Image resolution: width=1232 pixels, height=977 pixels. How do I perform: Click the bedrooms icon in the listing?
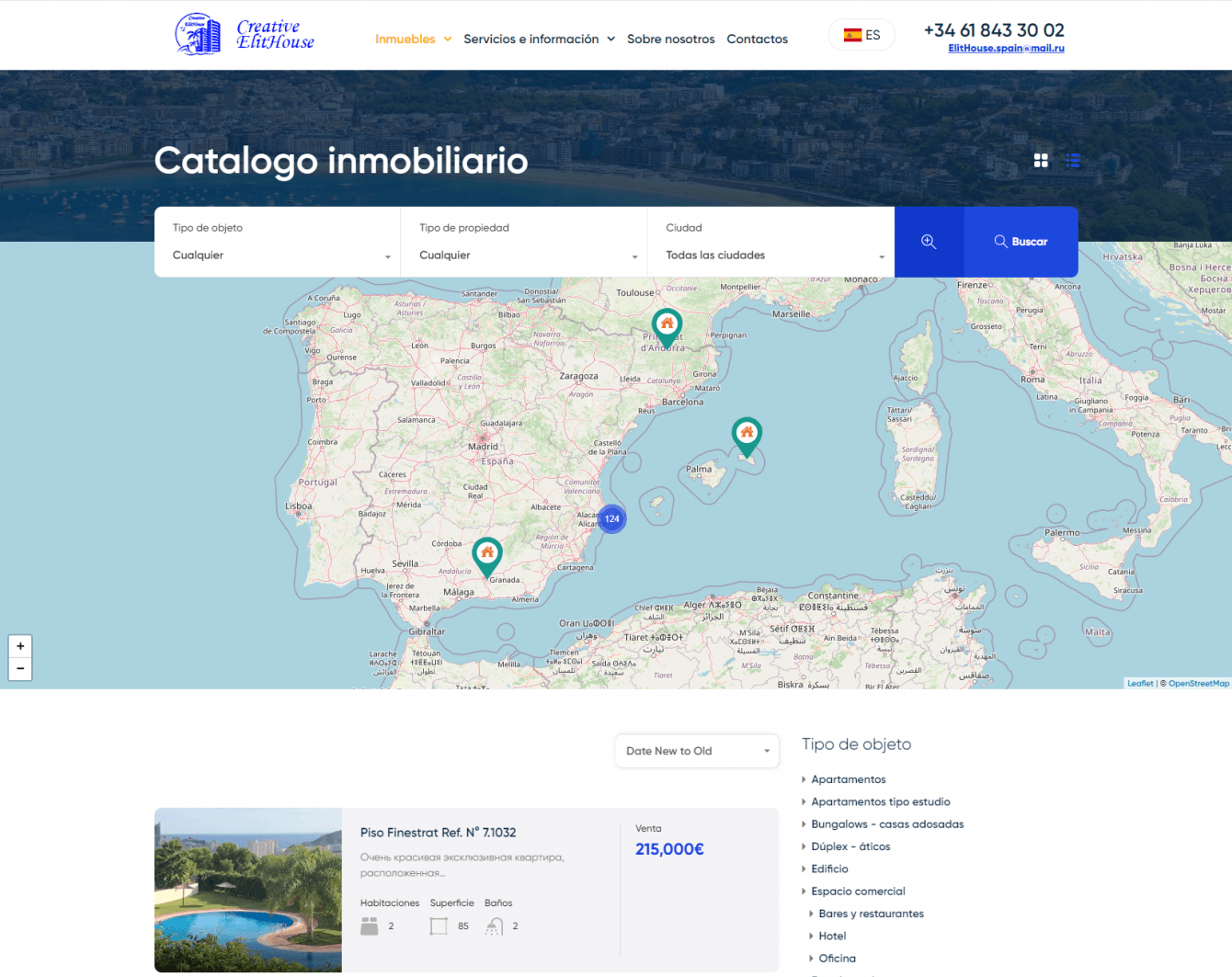point(370,926)
